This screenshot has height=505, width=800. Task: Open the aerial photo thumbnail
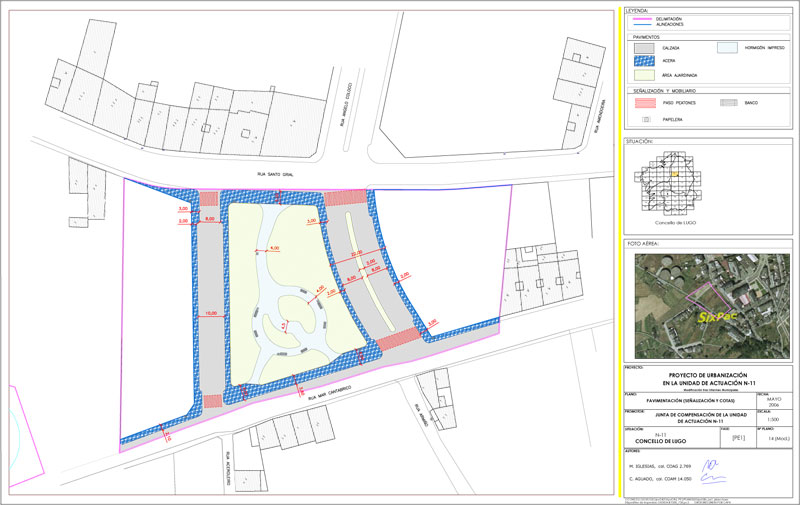pyautogui.click(x=708, y=306)
